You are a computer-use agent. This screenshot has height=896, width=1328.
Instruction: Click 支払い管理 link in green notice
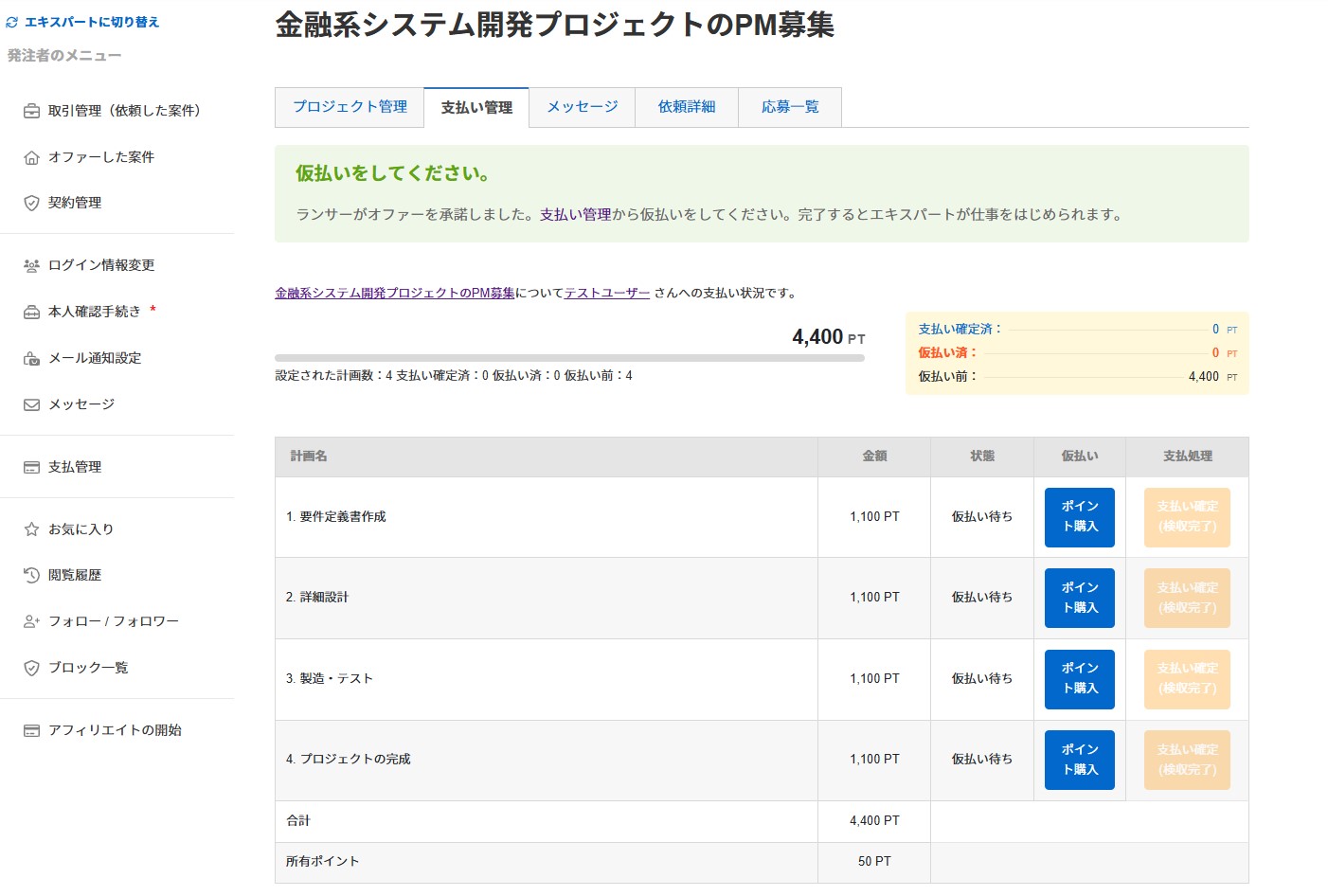click(575, 215)
